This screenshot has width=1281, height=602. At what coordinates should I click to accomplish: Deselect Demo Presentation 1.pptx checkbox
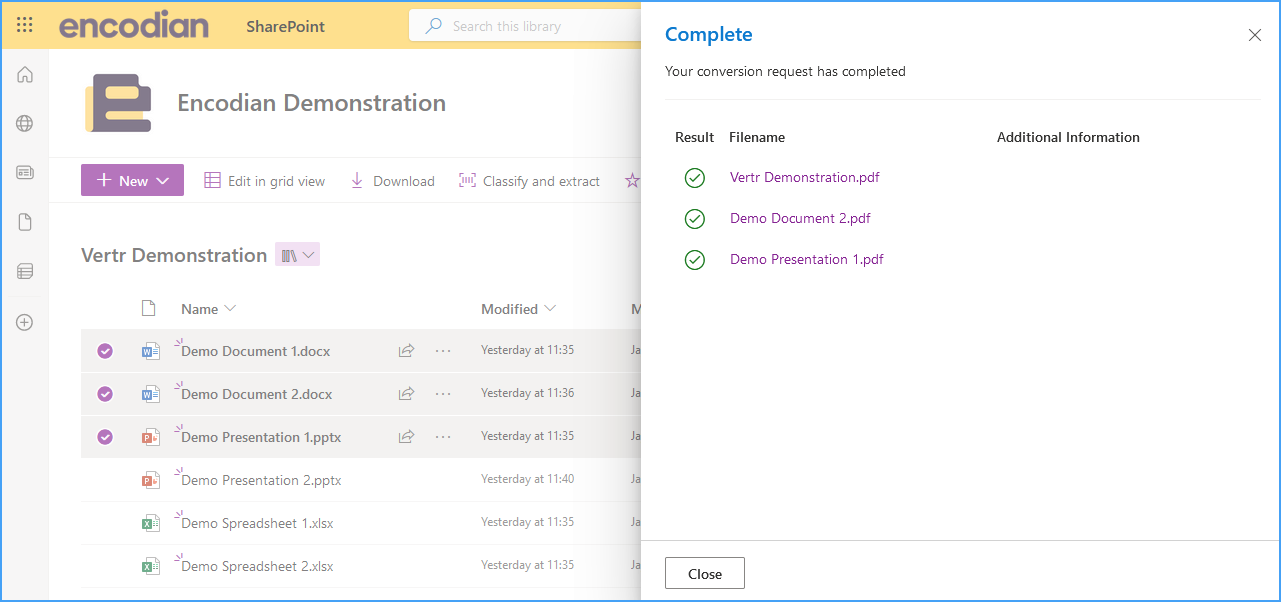click(105, 437)
